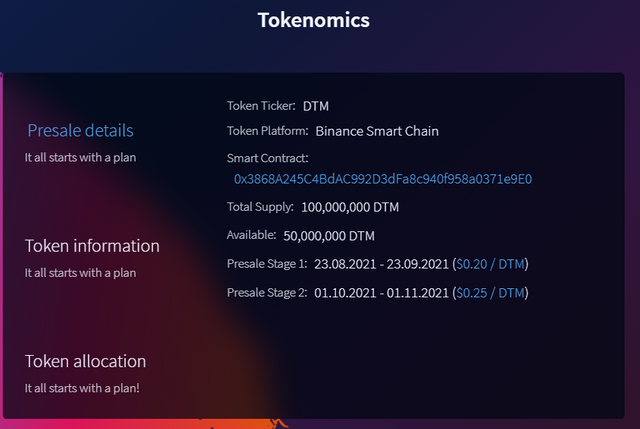This screenshot has width=640, height=429.
Task: Click the 01.10.2021 - 01.11.2021 date range
Action: 380,293
